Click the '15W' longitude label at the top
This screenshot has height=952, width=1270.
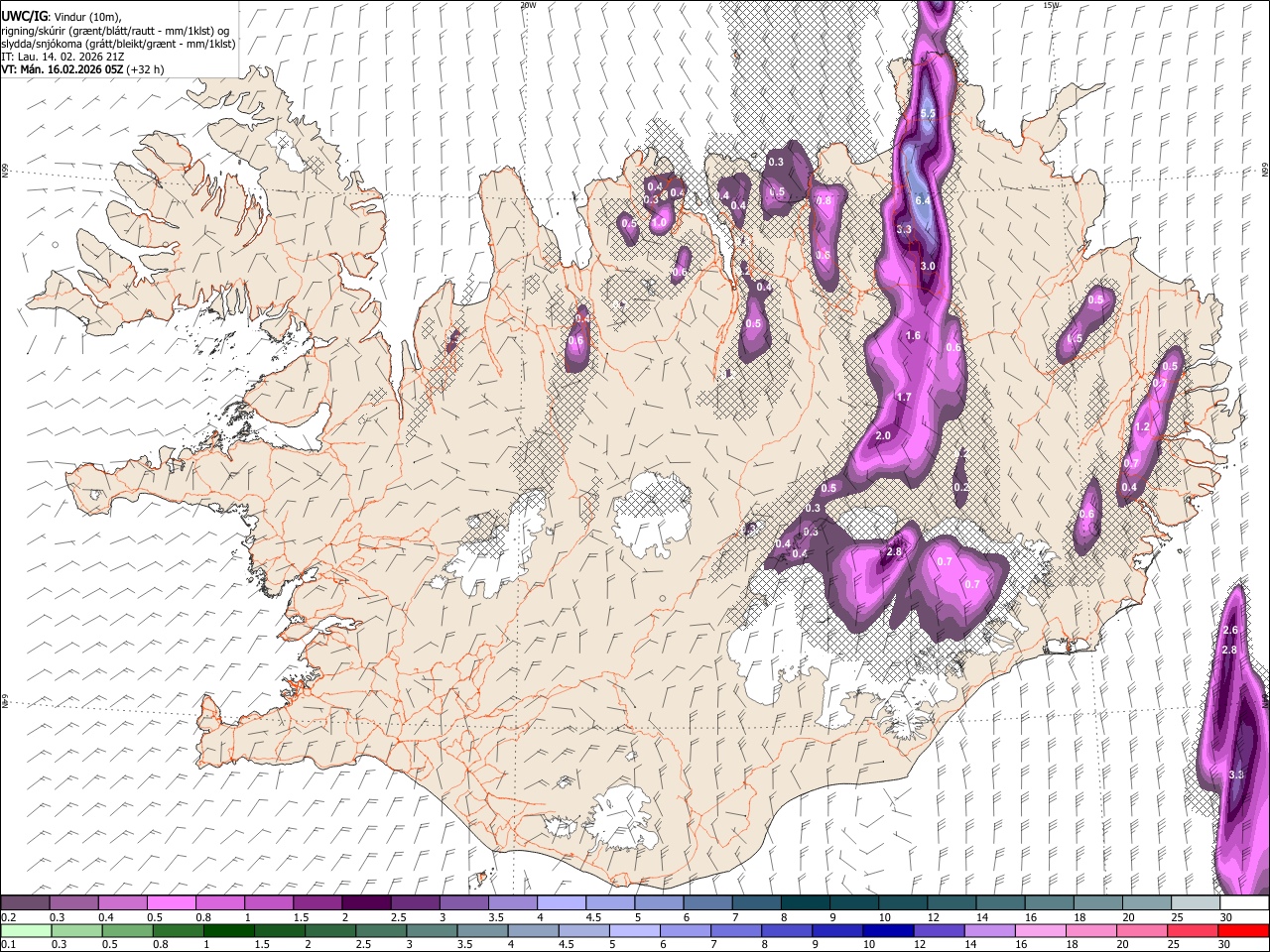[1051, 5]
